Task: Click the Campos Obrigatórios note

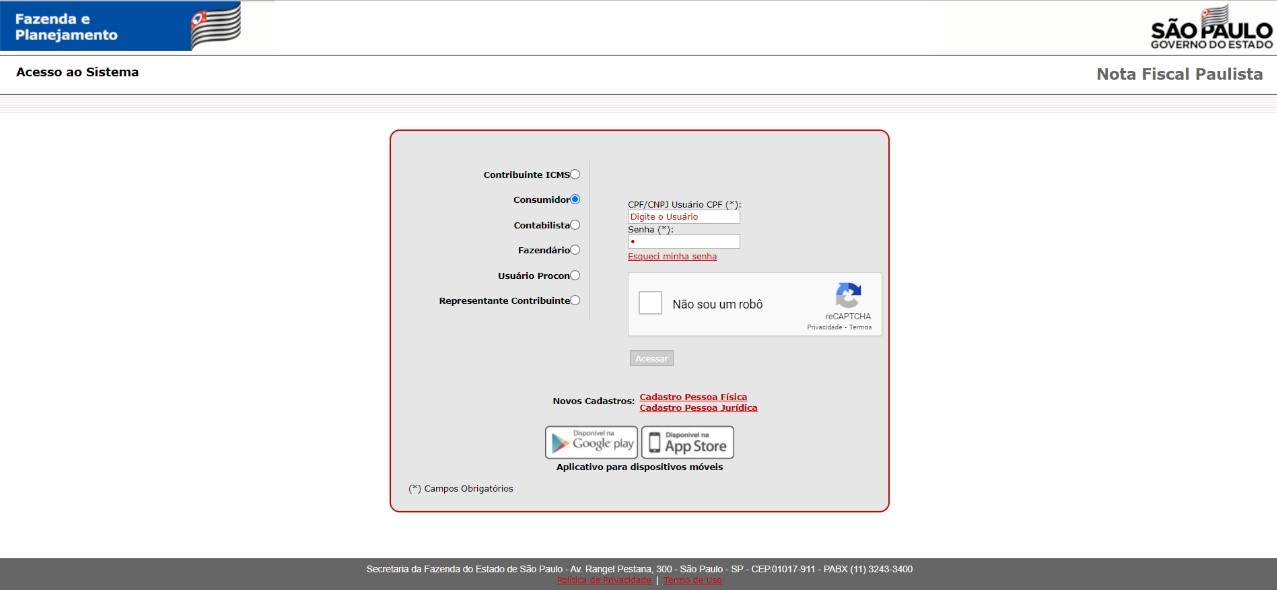Action: coord(461,489)
